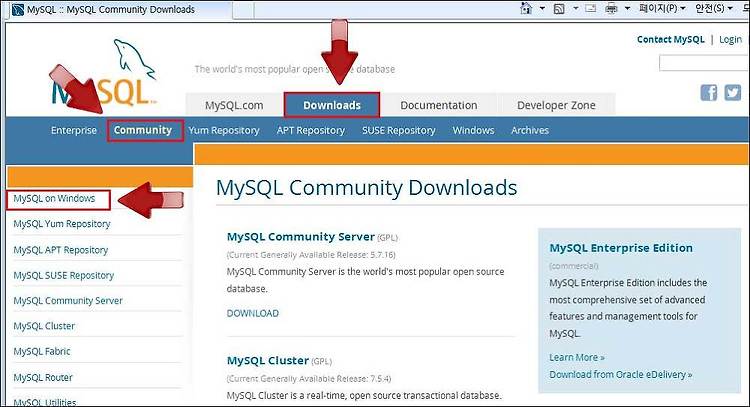The image size is (750, 407).
Task: Open Windows in the blue submenu
Action: [473, 130]
